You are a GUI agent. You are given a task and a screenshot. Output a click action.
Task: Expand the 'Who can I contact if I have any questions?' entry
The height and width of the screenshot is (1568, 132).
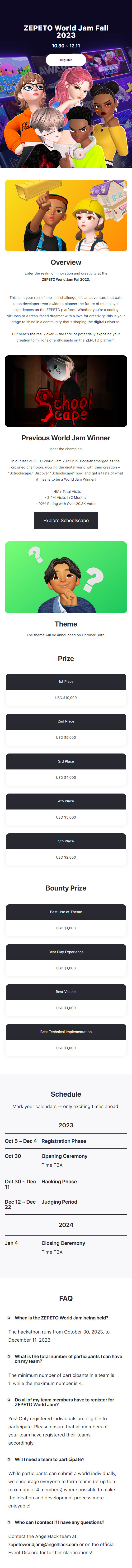pyautogui.click(x=59, y=1522)
